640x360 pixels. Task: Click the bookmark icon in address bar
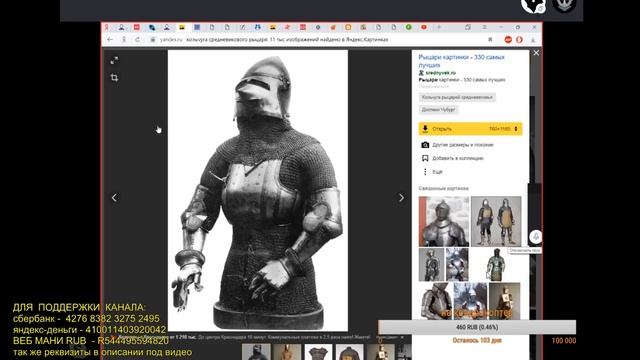pos(490,40)
